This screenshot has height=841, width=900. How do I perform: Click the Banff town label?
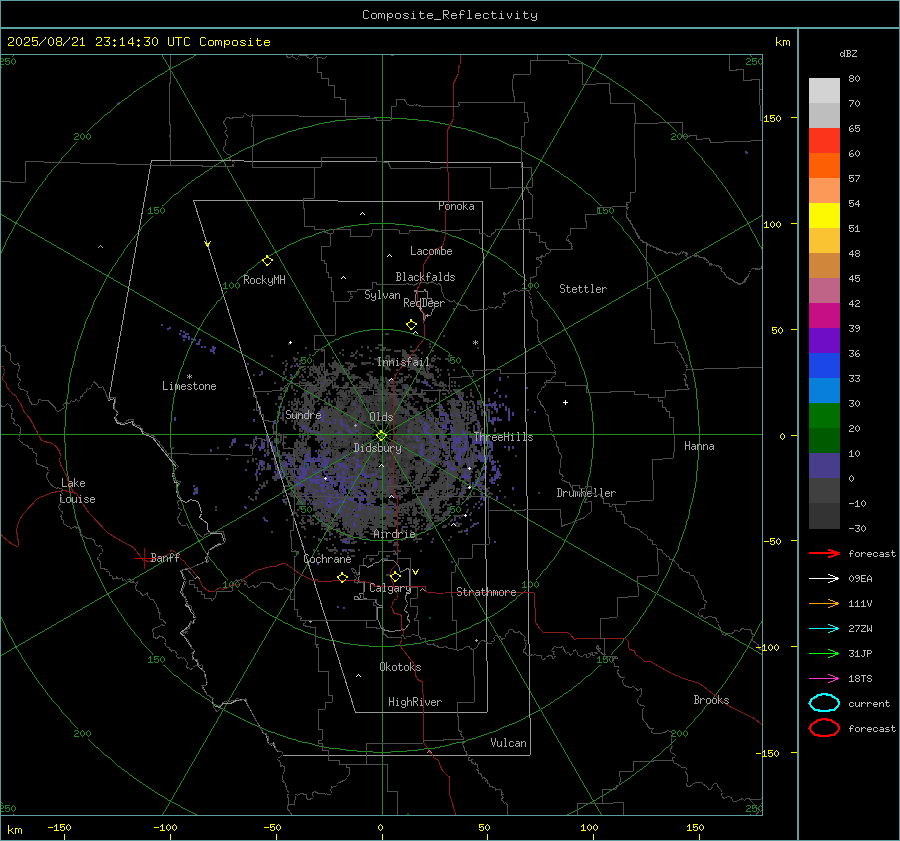click(x=165, y=557)
